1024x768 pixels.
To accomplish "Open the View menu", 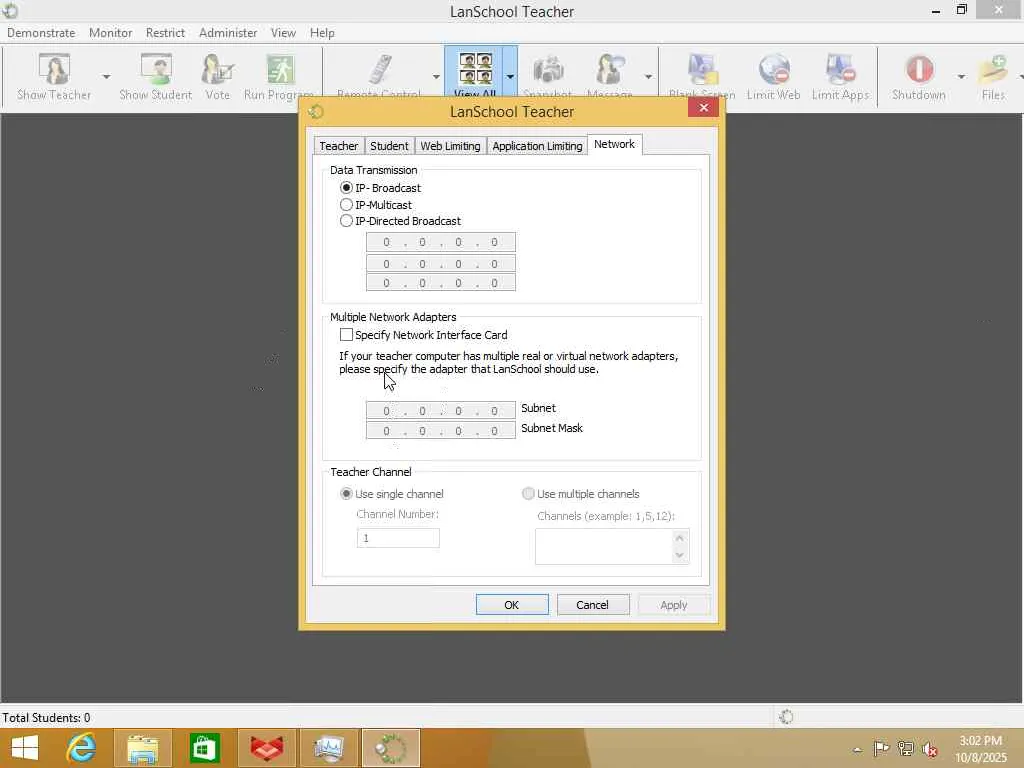I will pyautogui.click(x=283, y=33).
